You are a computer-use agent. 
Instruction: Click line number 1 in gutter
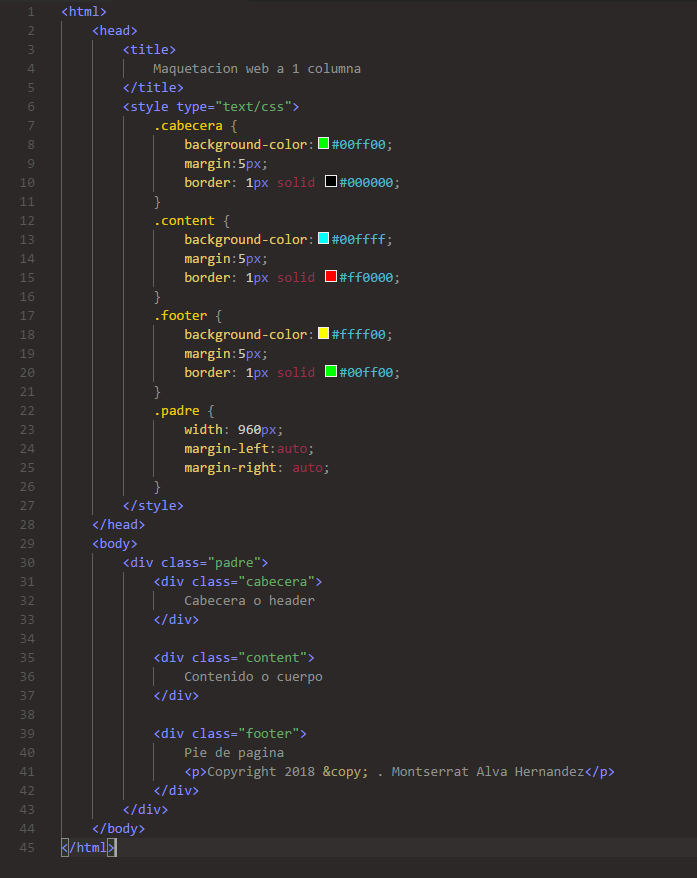[31, 12]
